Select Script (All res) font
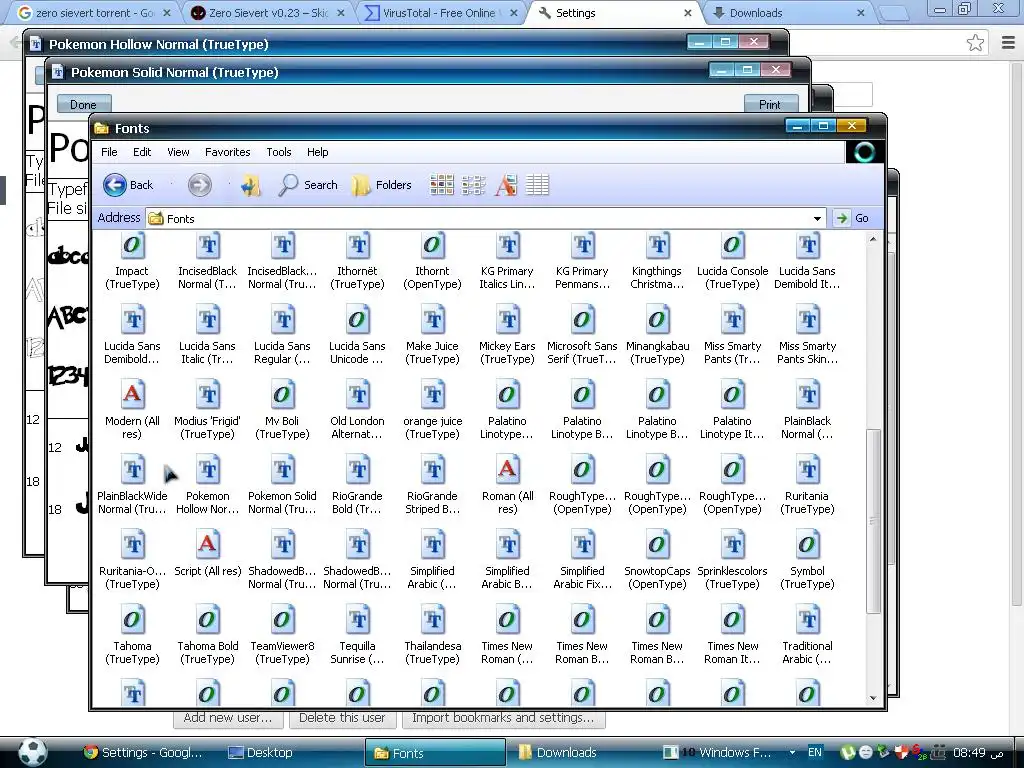 208,554
